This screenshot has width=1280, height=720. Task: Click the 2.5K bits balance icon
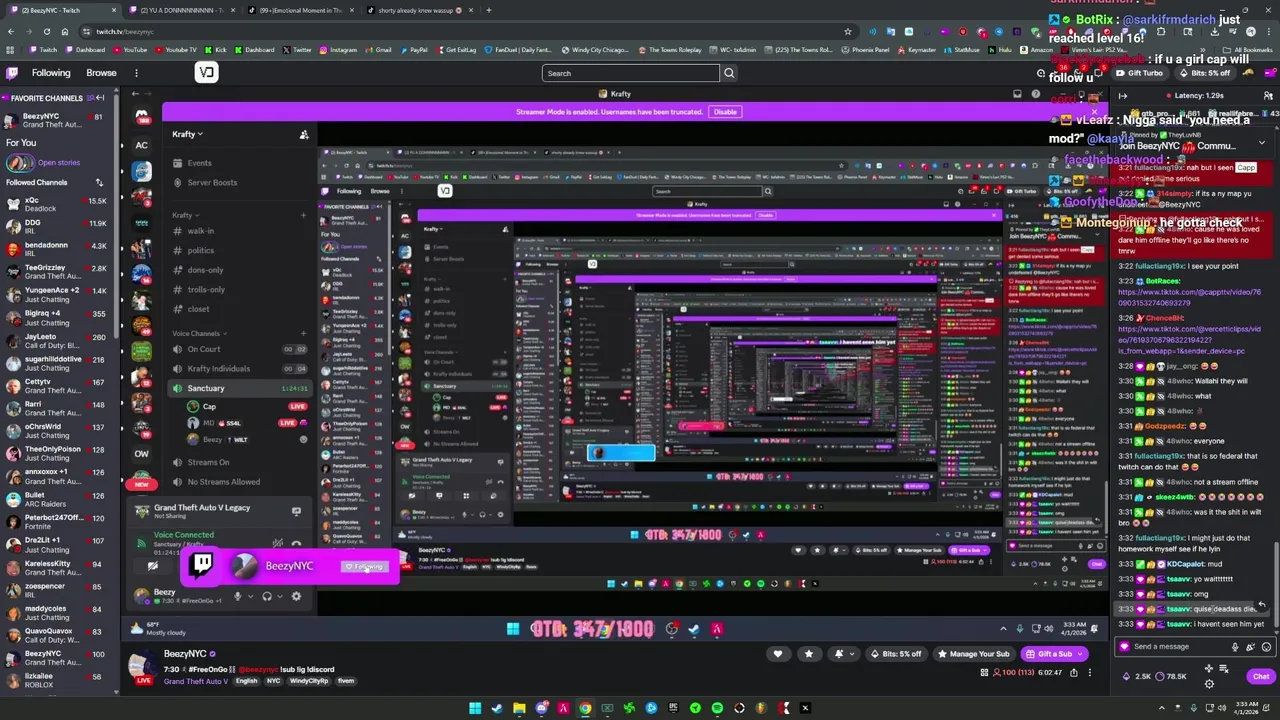click(1126, 676)
